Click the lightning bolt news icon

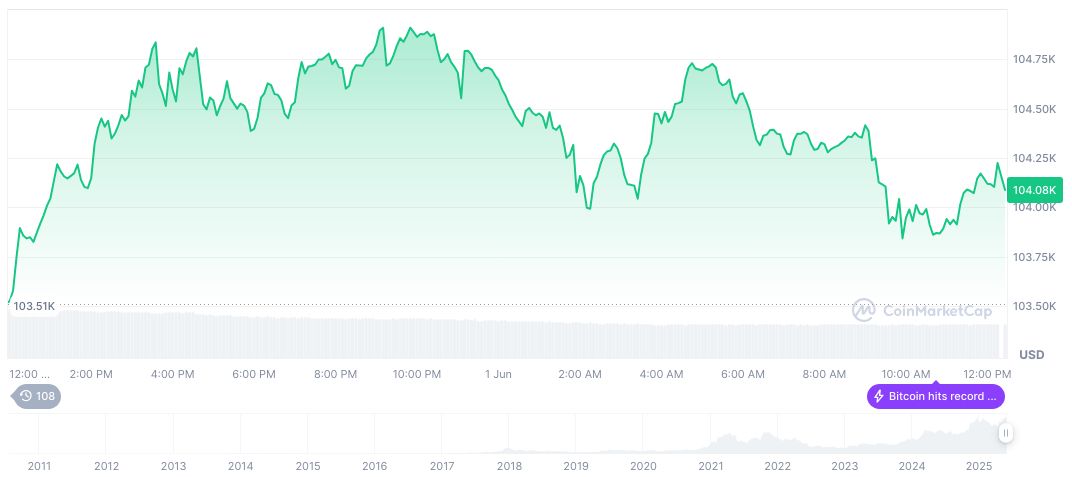[x=879, y=396]
